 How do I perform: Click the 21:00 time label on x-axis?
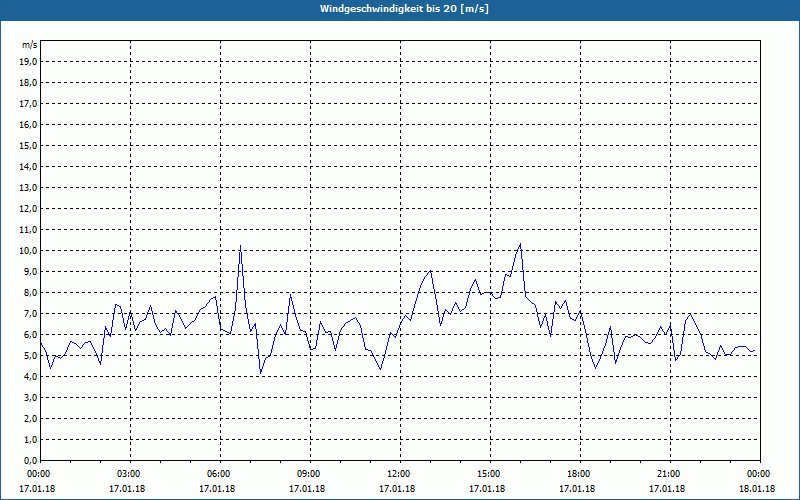[x=670, y=474]
